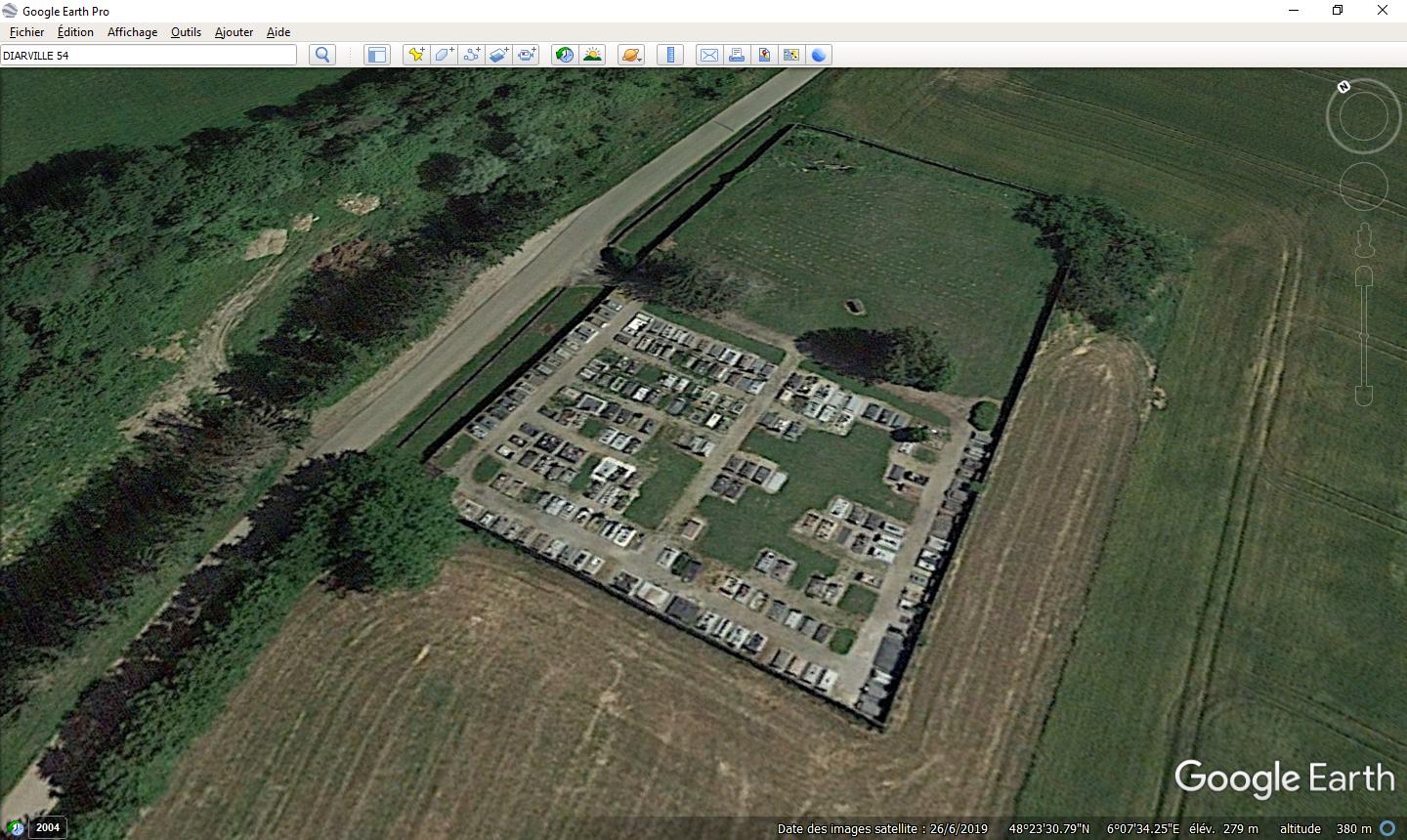Click the zoom out bottom of slider
This screenshot has width=1407, height=840.
(x=1364, y=395)
